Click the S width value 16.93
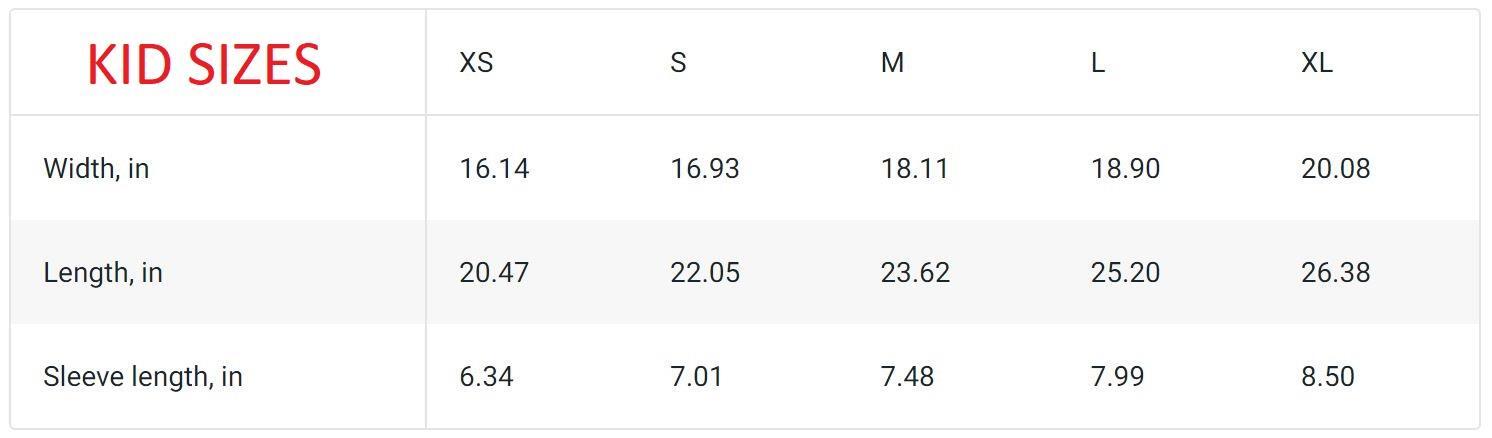Image resolution: width=1492 pixels, height=438 pixels. (705, 168)
